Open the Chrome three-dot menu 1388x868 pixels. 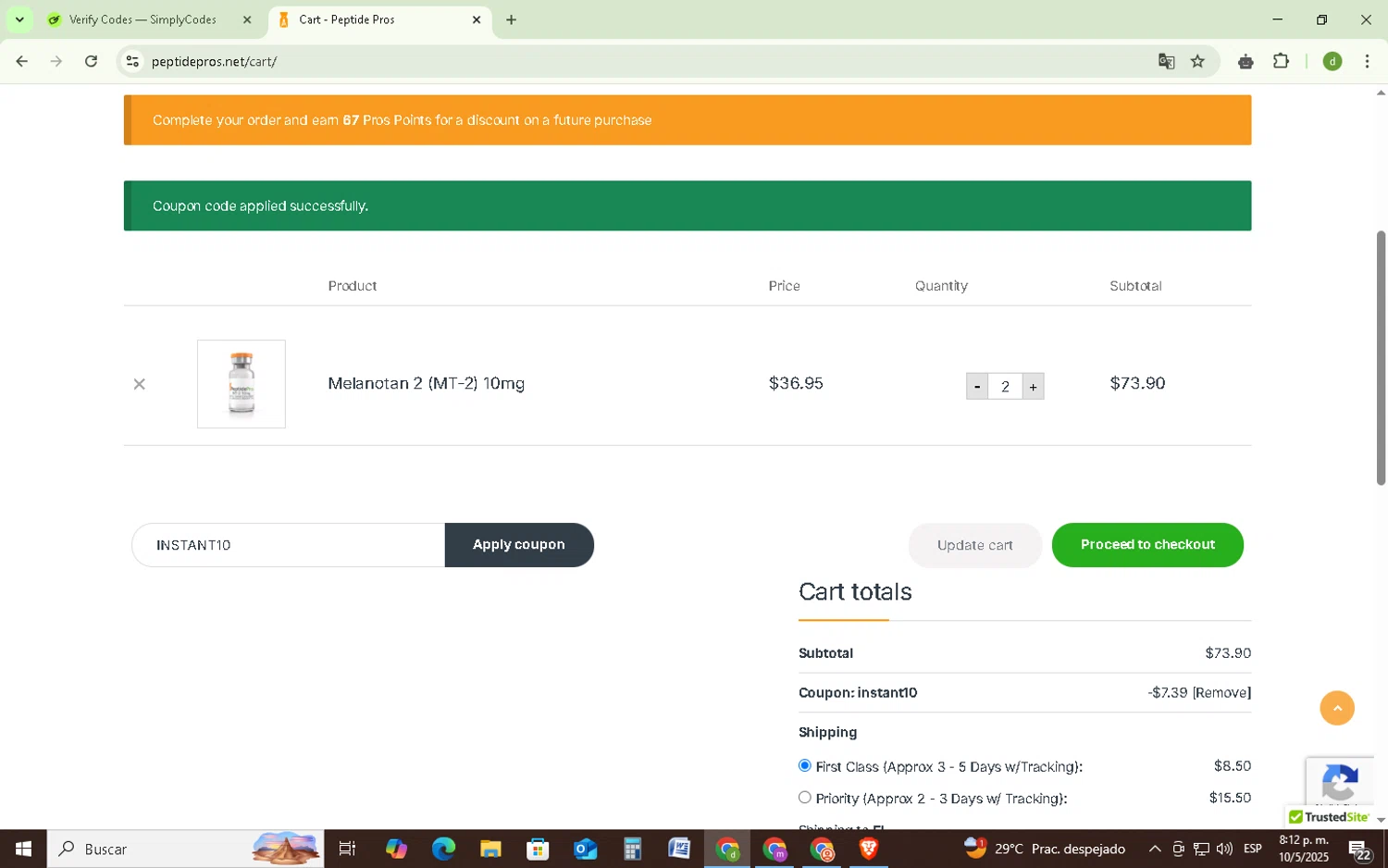(x=1367, y=62)
